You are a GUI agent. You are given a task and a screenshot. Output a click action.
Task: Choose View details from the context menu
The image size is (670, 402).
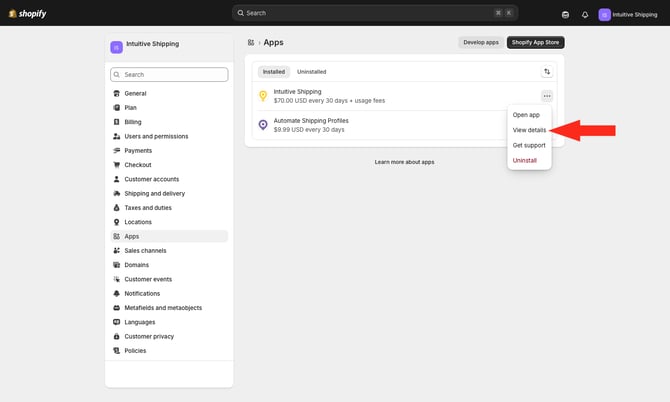[529, 130]
